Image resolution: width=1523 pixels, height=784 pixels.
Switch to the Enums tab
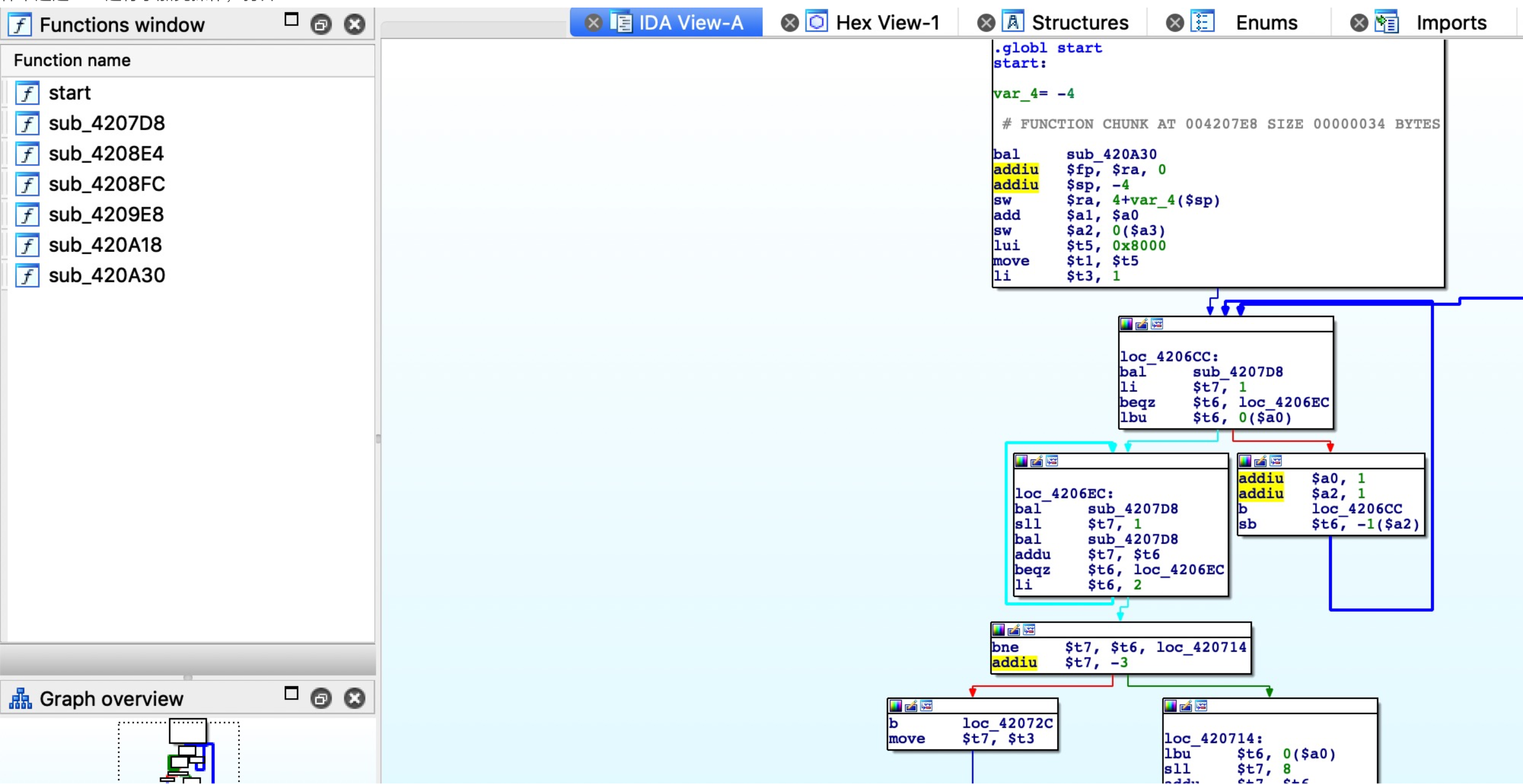1266,23
